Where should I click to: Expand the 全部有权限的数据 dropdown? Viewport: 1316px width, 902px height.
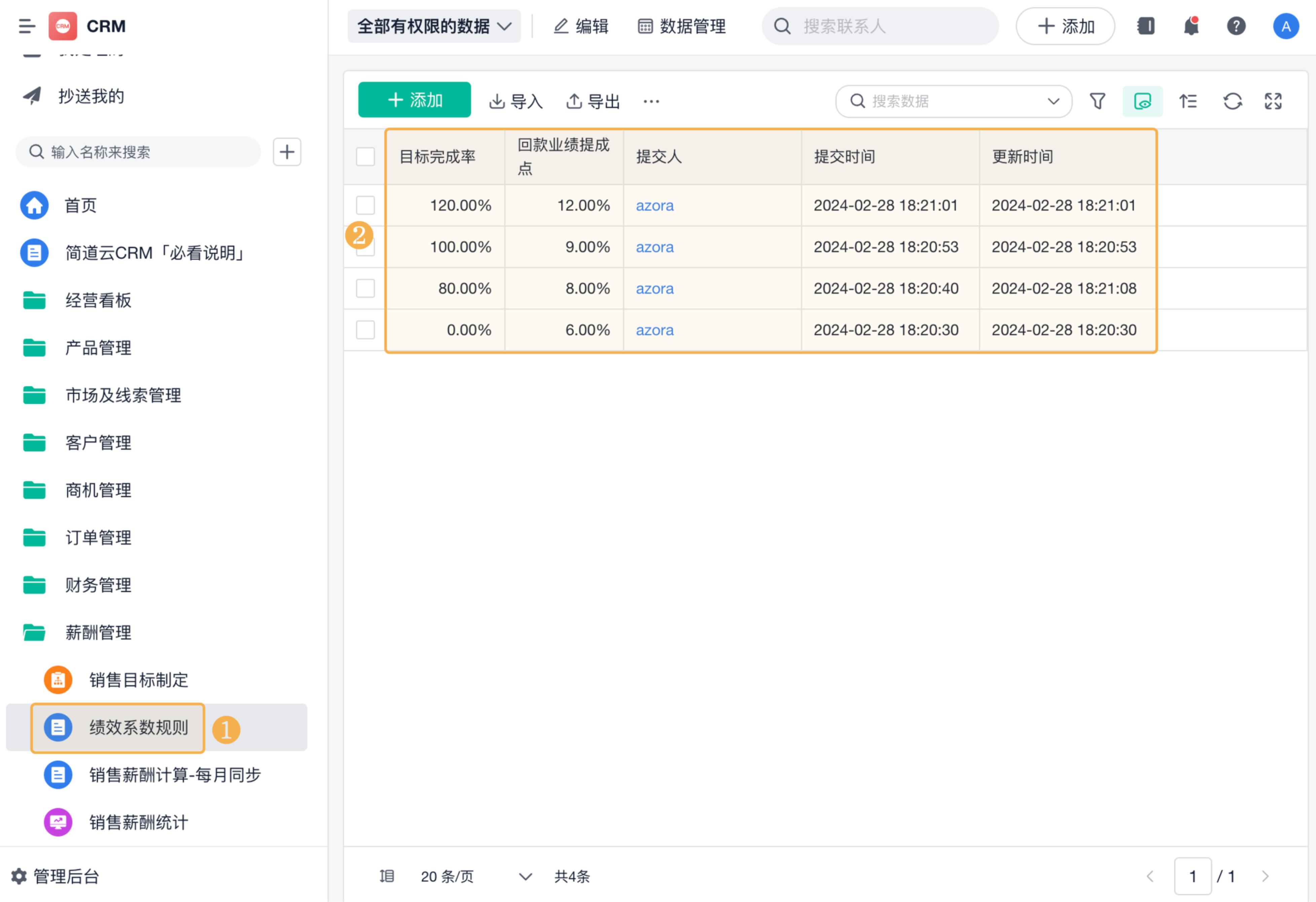(434, 26)
